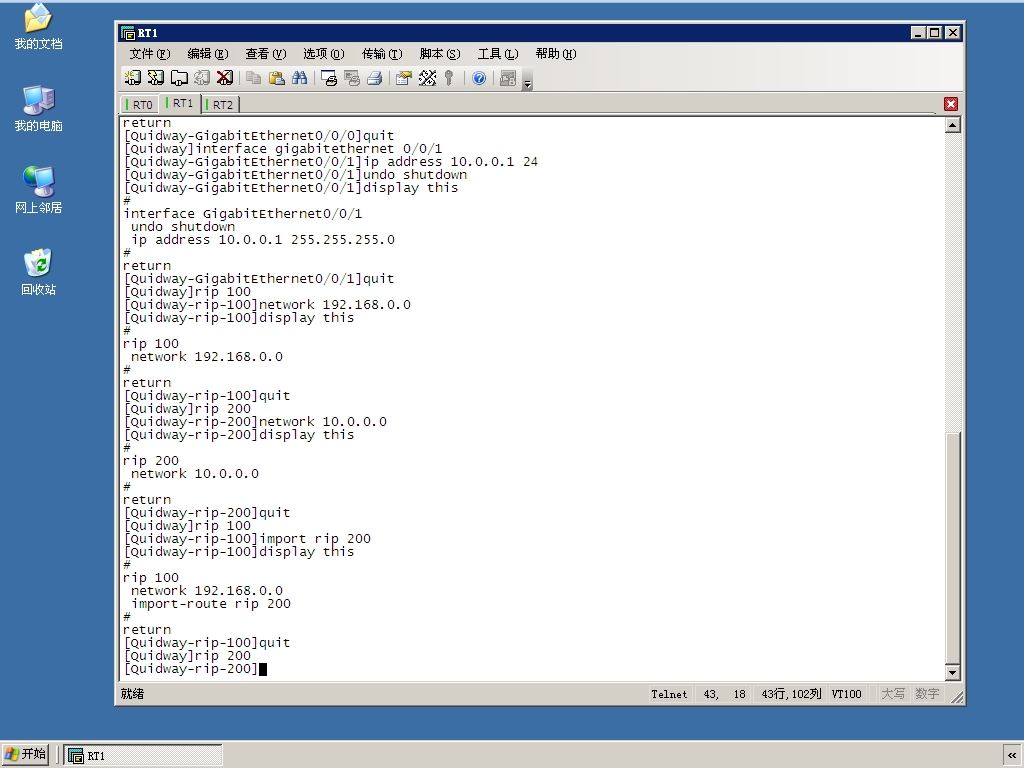Click the greyed Reconnect toolbar icon

coord(202,78)
